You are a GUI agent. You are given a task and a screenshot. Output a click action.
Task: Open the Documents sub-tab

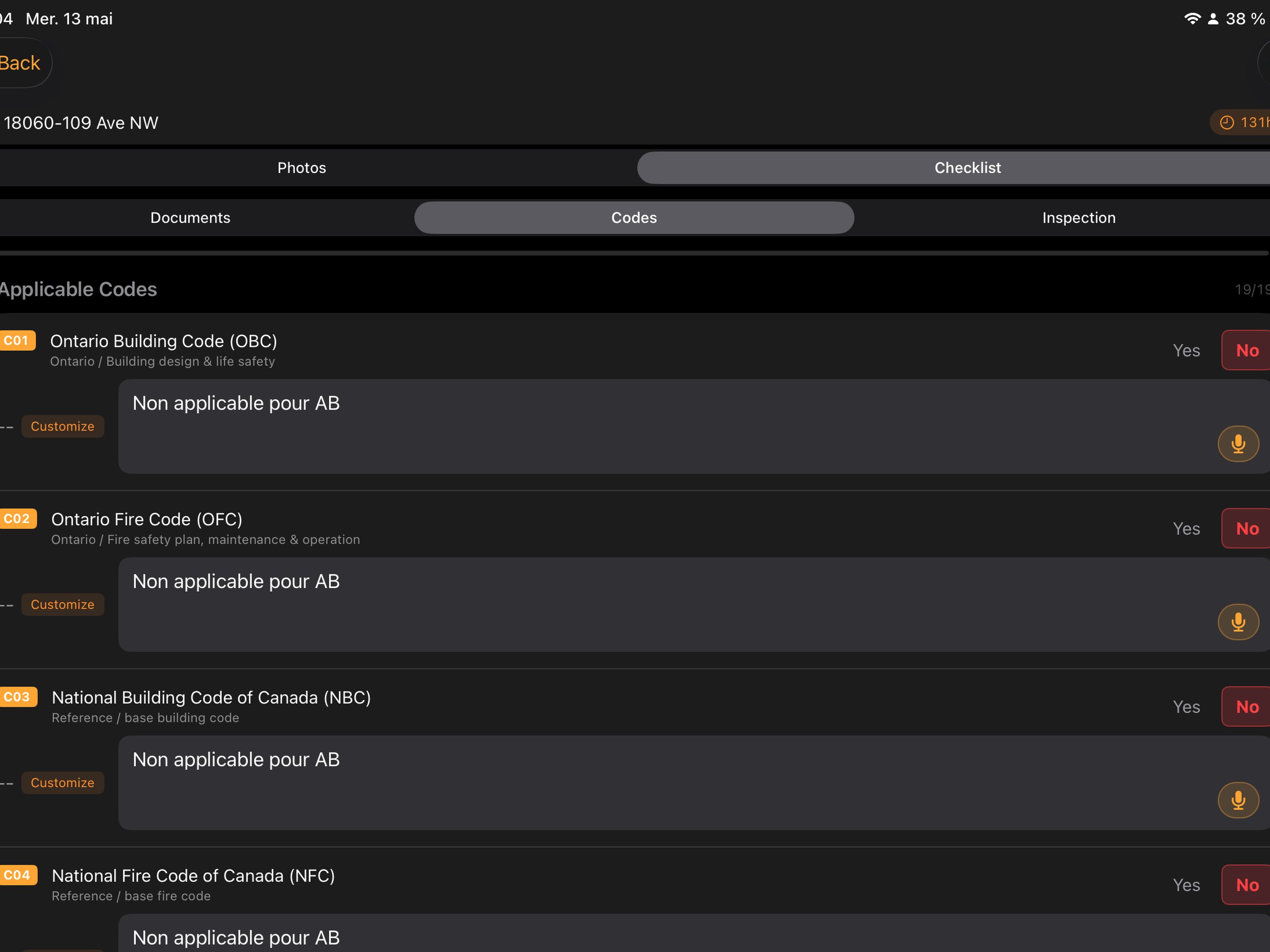coord(190,218)
